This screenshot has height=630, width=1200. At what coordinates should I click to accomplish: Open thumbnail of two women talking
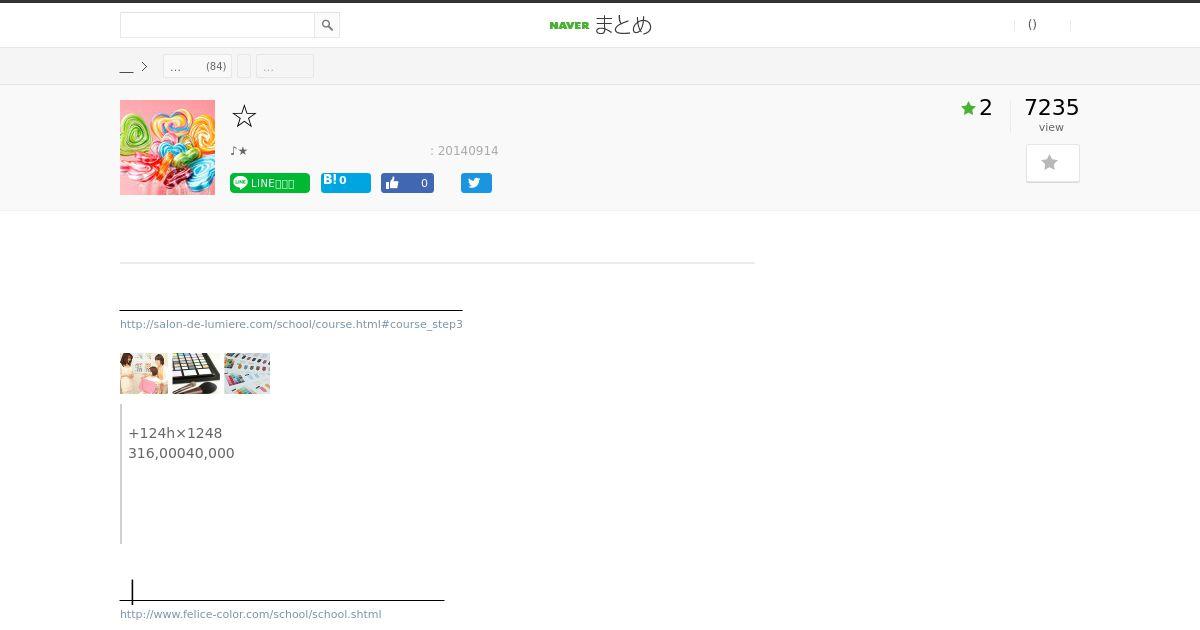pos(144,373)
